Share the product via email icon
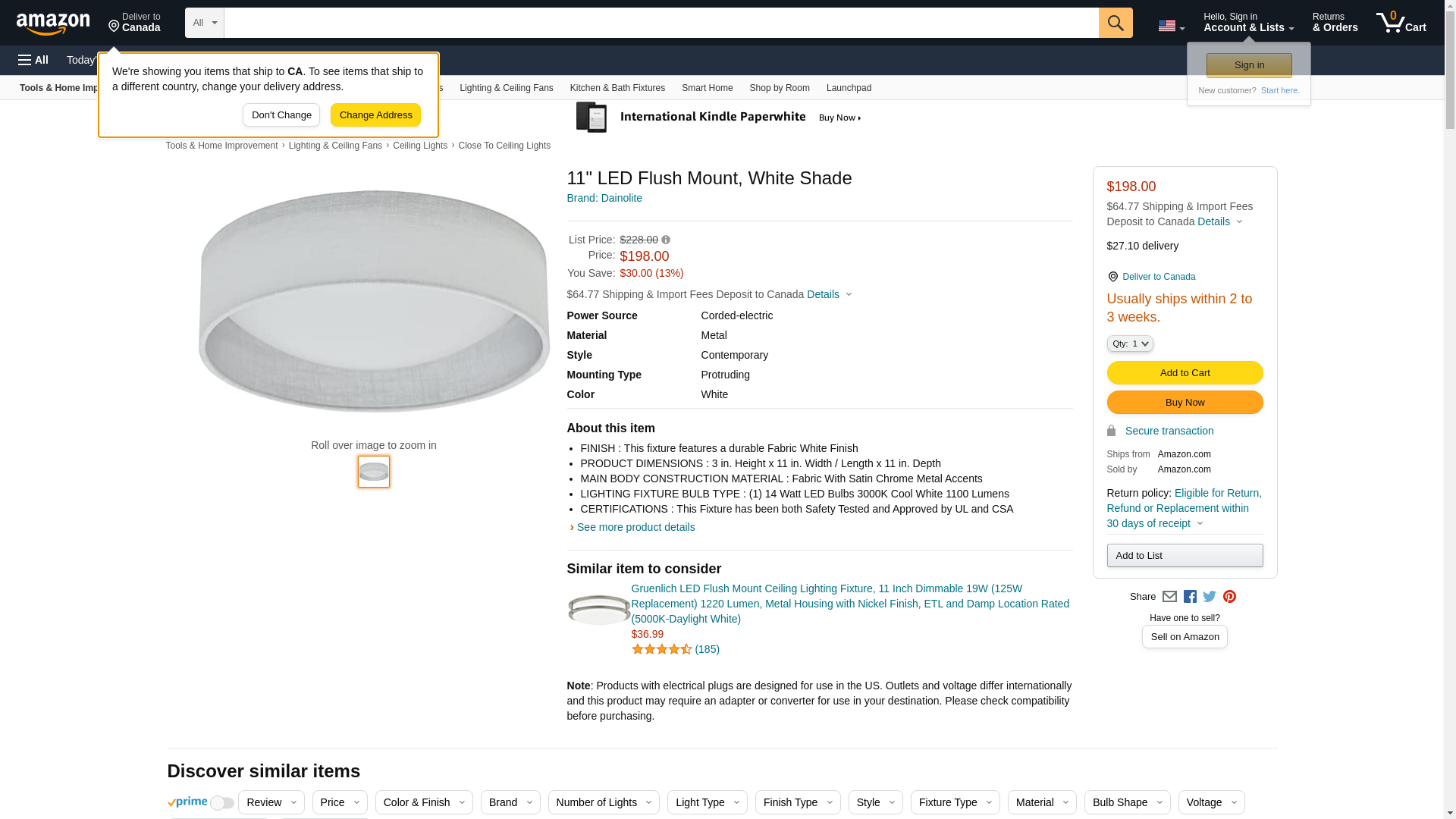The width and height of the screenshot is (1456, 819). (1169, 597)
